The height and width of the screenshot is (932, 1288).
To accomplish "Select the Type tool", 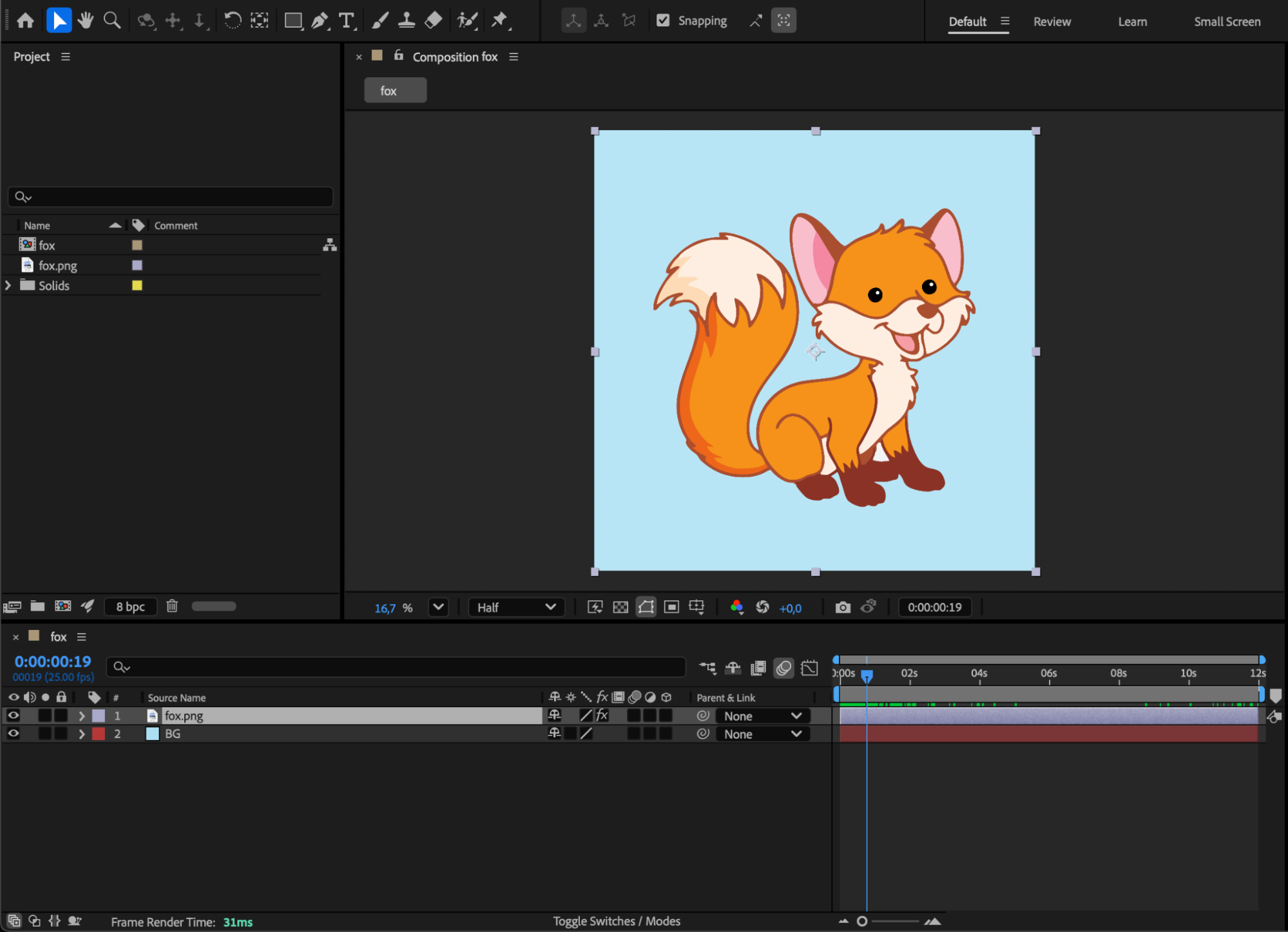I will click(347, 21).
